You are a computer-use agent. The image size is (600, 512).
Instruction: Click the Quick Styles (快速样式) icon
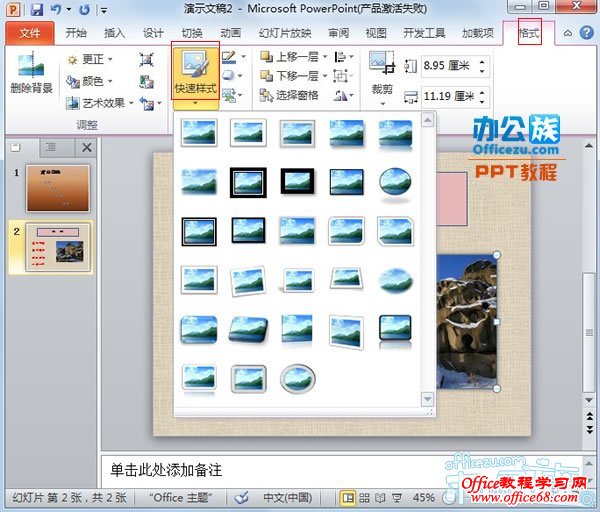tap(195, 65)
